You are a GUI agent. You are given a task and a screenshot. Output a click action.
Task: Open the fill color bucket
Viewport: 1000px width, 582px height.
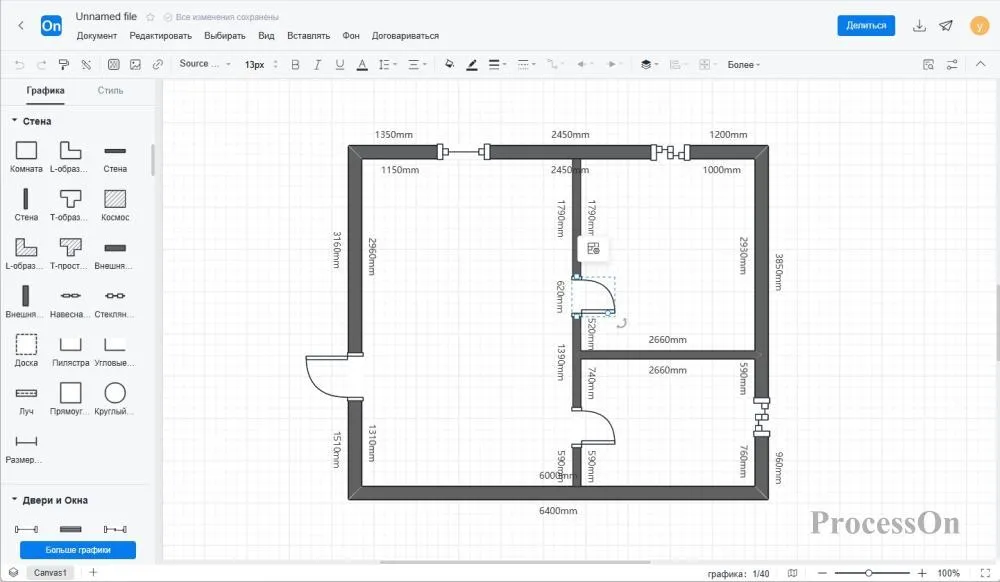click(x=449, y=64)
